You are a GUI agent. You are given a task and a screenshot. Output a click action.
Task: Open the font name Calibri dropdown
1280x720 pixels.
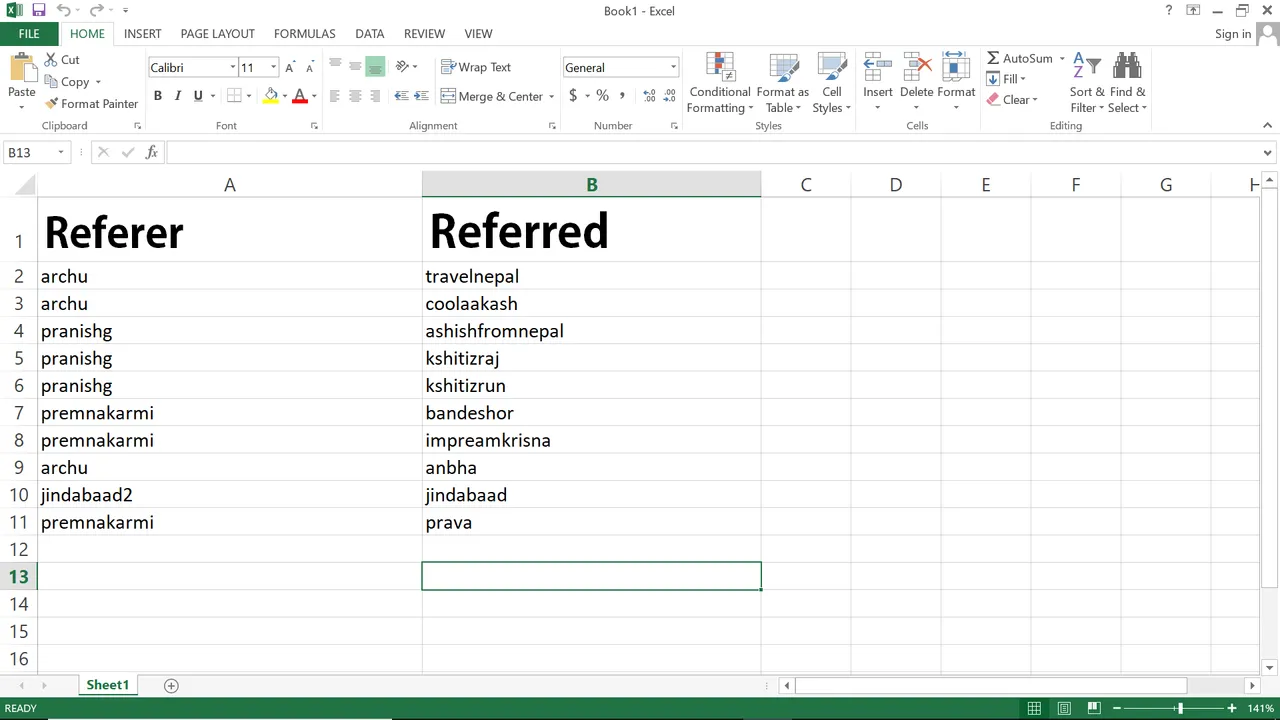(232, 68)
